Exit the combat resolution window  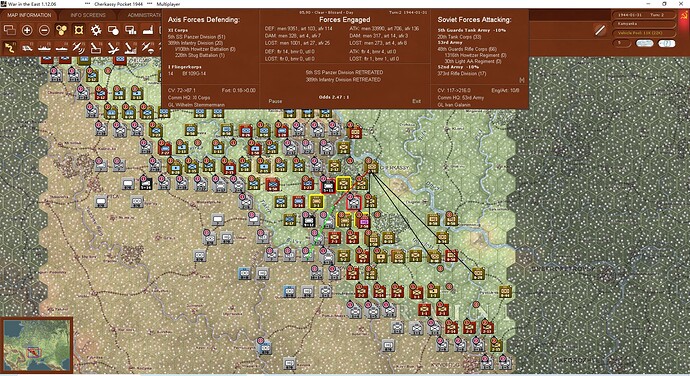click(416, 101)
